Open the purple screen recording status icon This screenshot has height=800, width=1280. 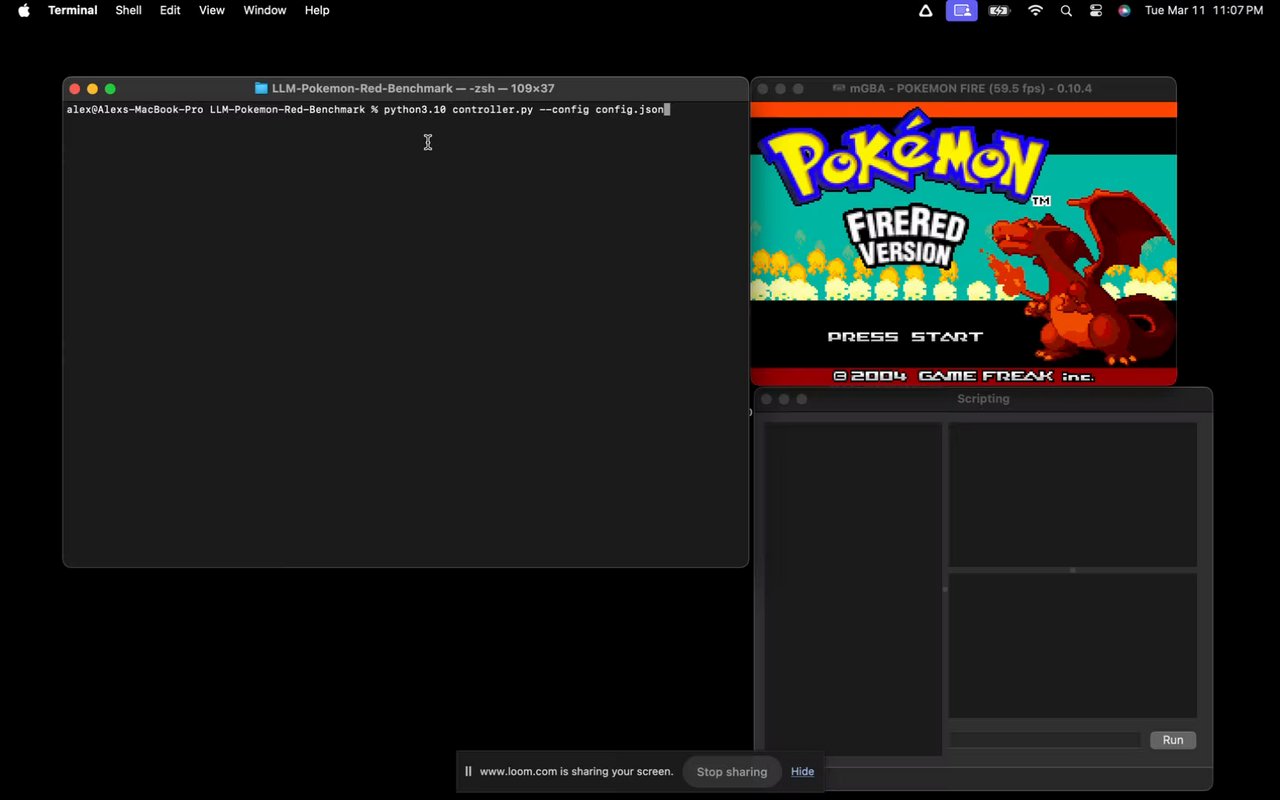962,10
